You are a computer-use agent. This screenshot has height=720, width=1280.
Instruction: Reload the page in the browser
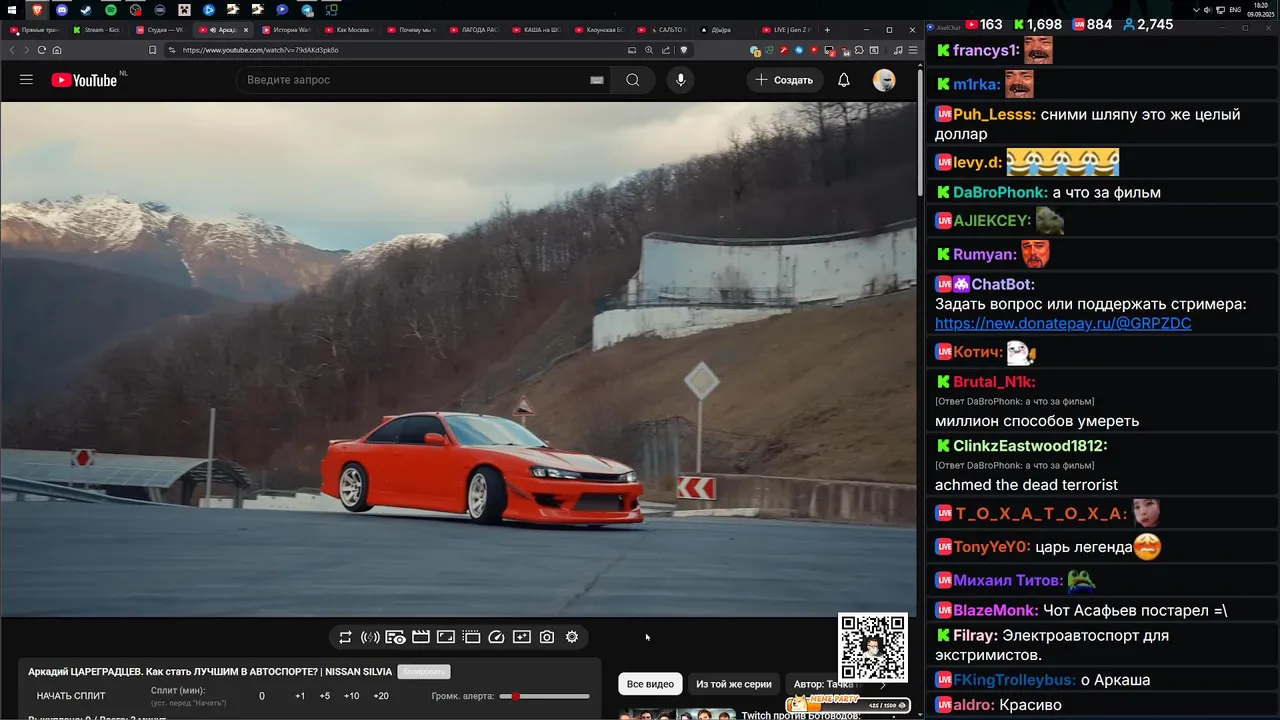click(41, 50)
